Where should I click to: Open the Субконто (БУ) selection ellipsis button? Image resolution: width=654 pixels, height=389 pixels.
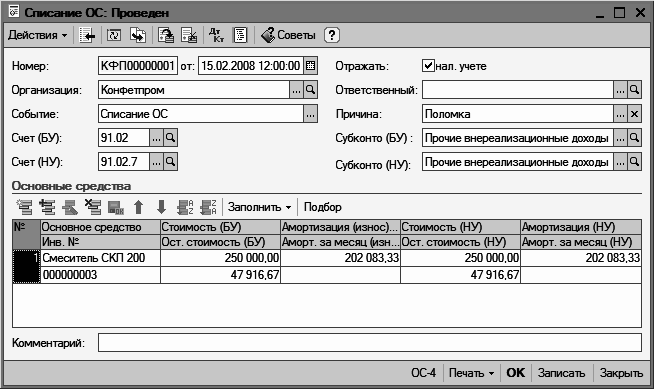[620, 138]
